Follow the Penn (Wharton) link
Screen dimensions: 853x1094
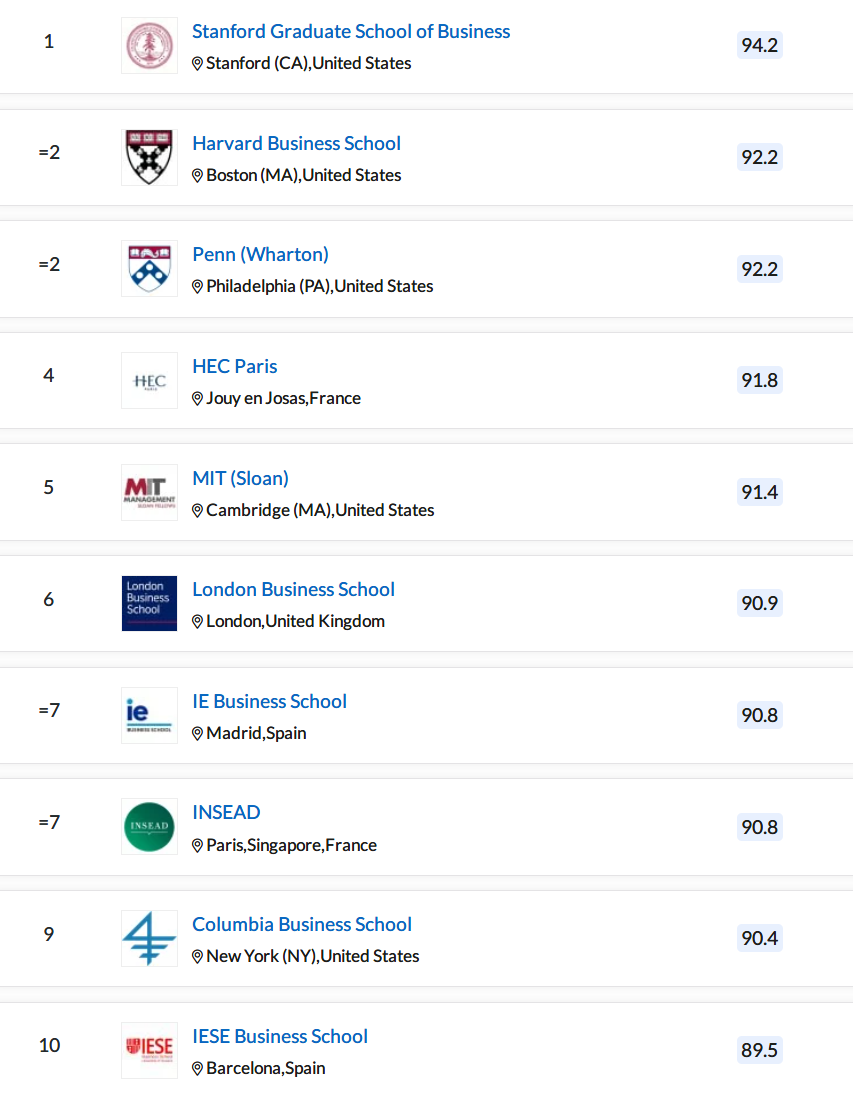click(260, 255)
